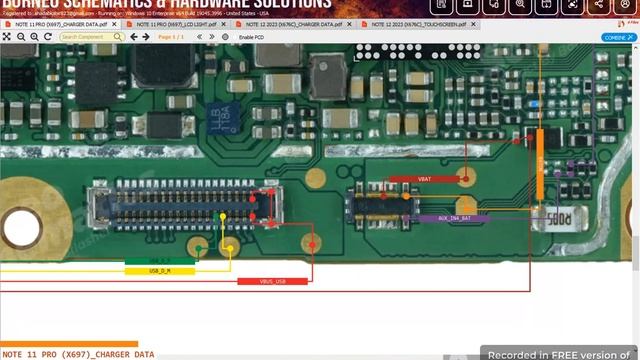Viewport: 640px width, 360px height.
Task: Click the red VBUS_USB label
Action: tap(272, 282)
